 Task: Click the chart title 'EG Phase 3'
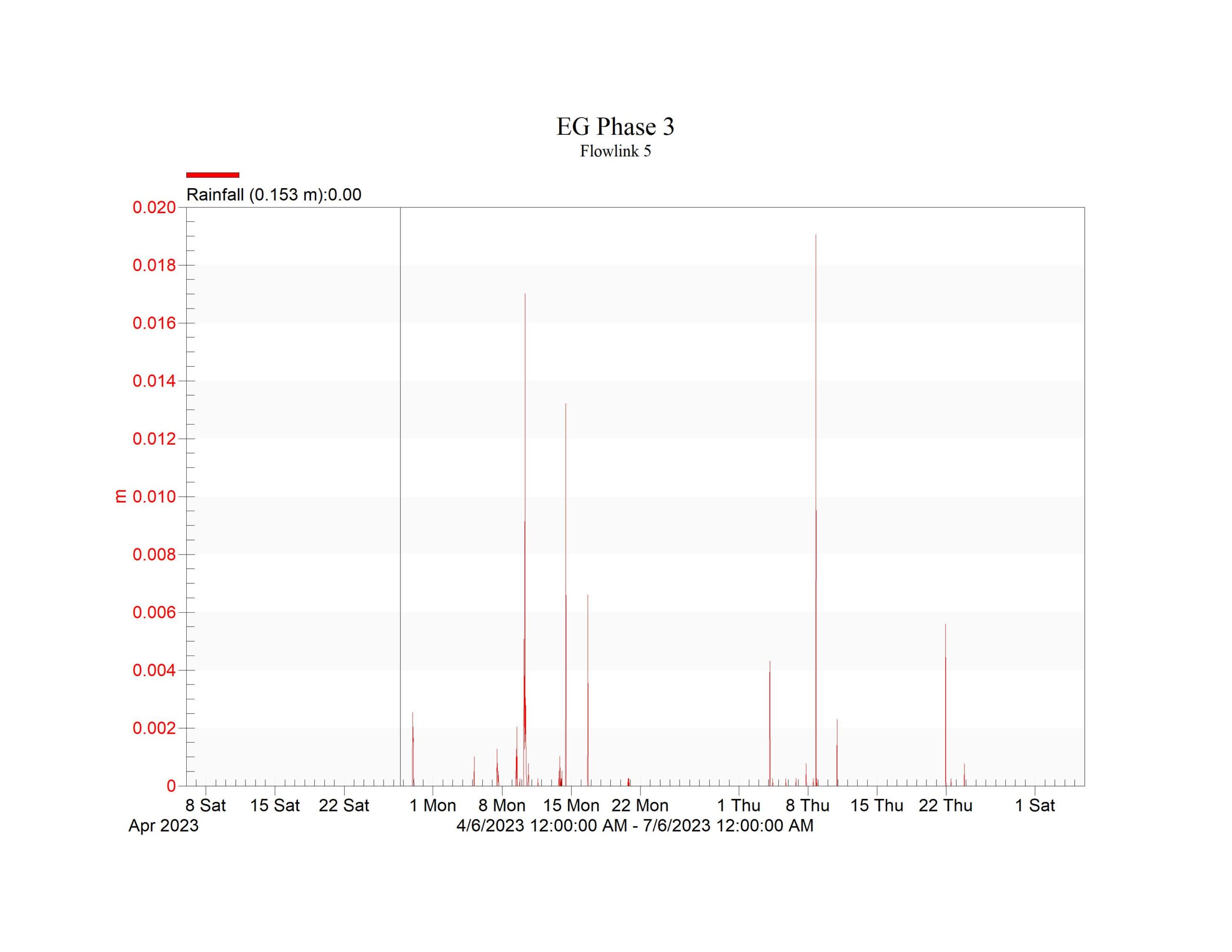[x=616, y=127]
